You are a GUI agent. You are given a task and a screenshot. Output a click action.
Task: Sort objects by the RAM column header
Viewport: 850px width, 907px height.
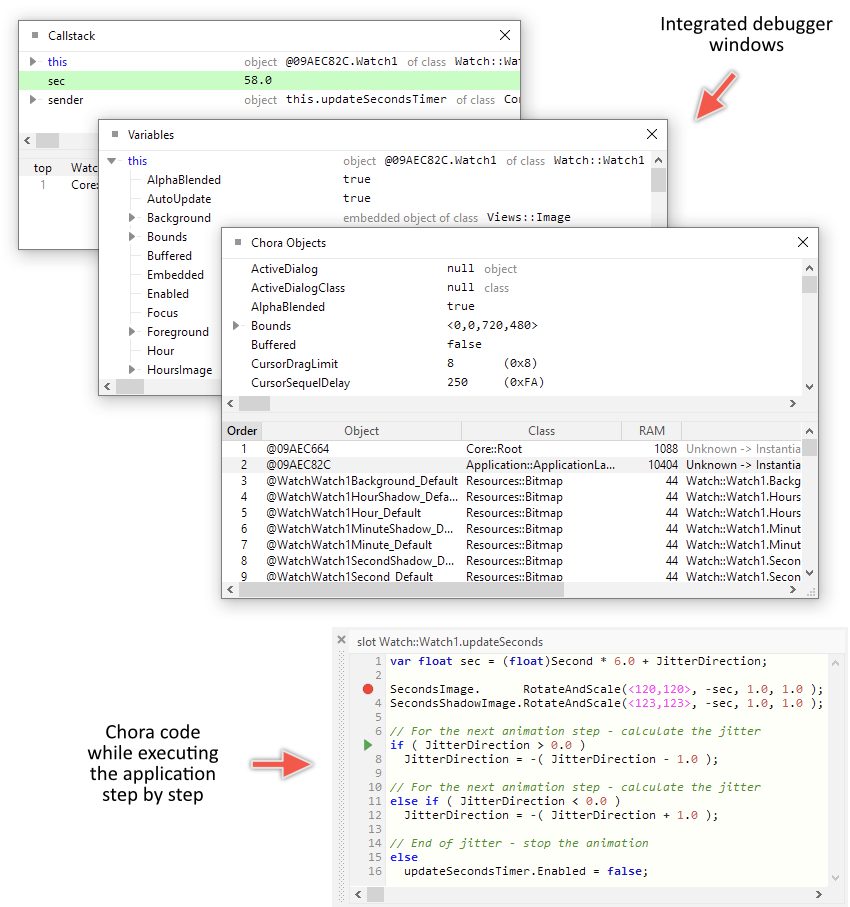pos(650,431)
